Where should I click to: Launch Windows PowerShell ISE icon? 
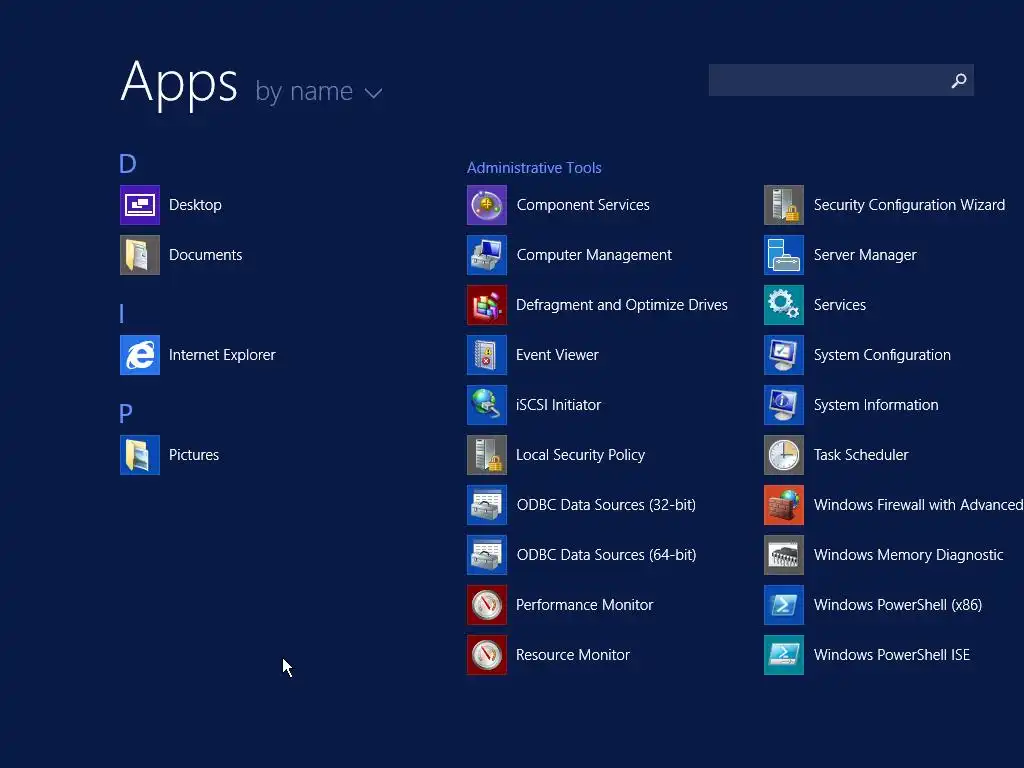pyautogui.click(x=784, y=654)
